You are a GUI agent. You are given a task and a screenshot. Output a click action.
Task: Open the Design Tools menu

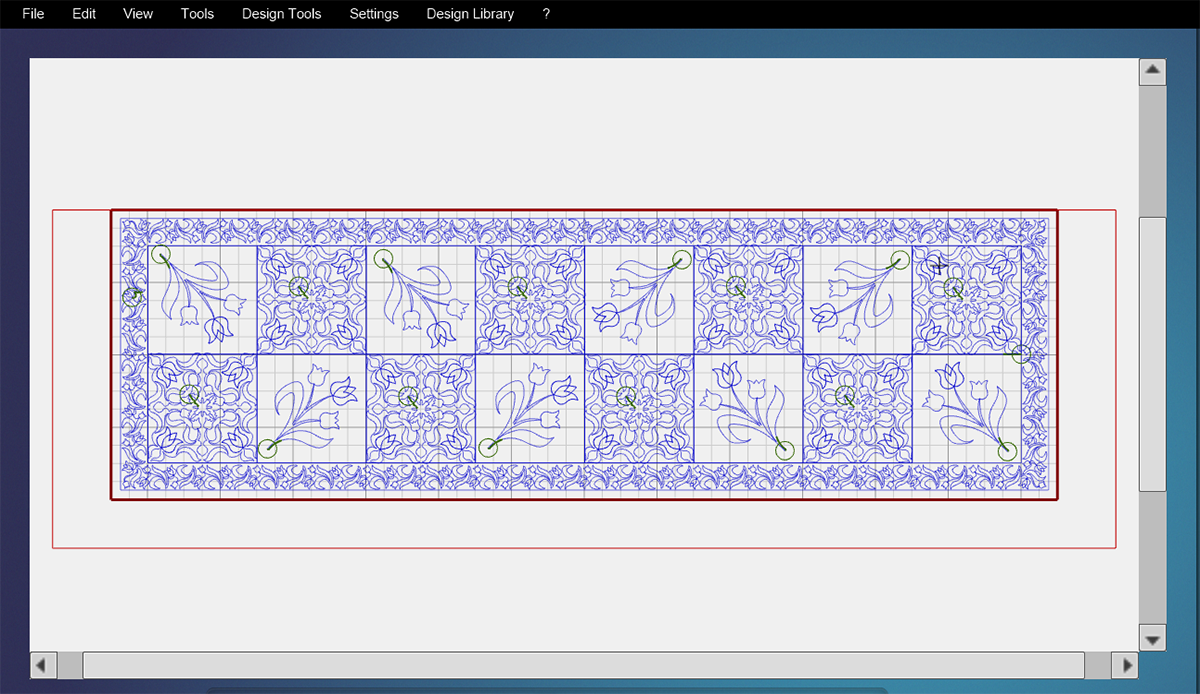pos(282,14)
